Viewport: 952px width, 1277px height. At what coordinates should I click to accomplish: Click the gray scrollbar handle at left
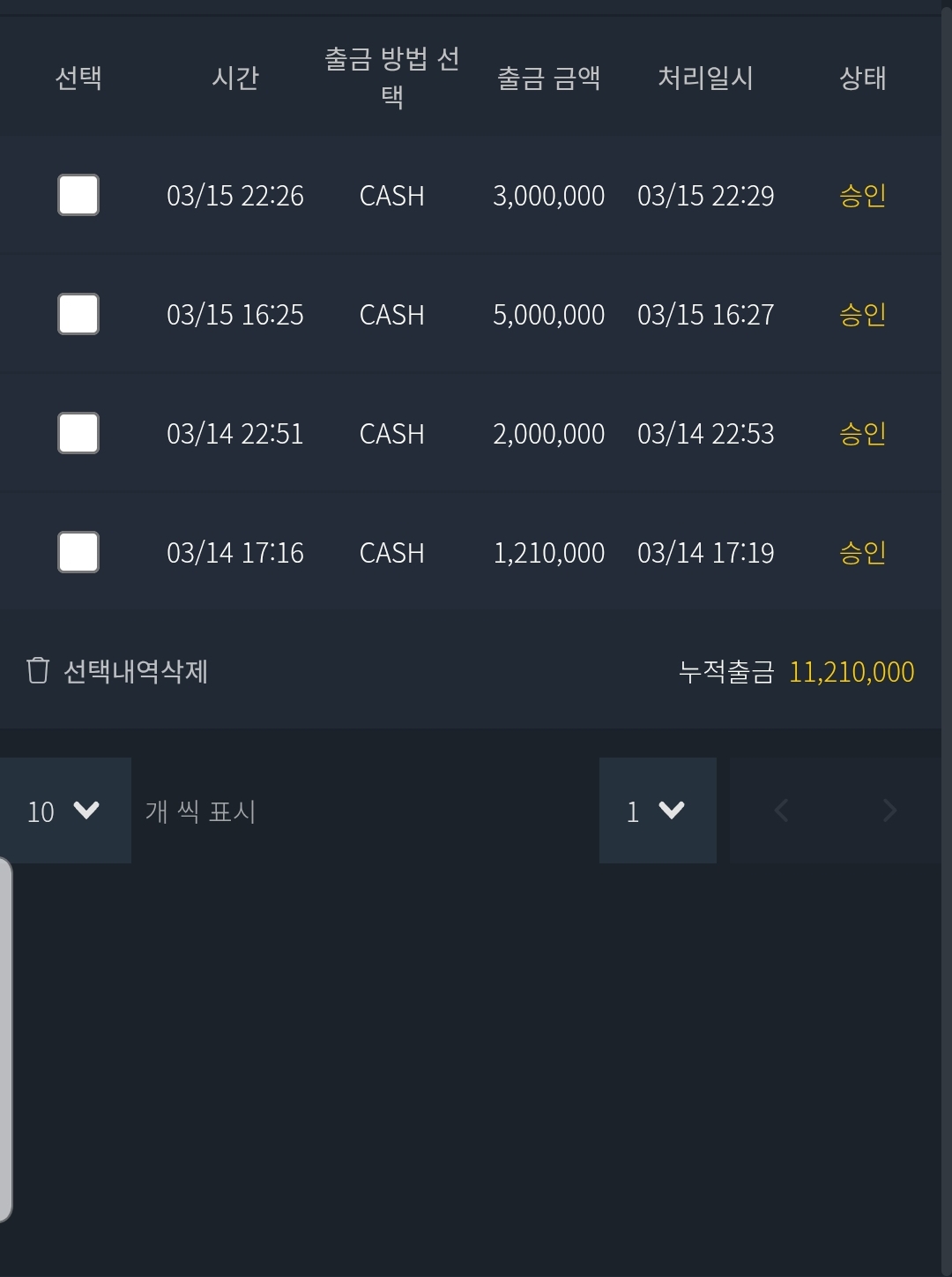coord(5,1039)
